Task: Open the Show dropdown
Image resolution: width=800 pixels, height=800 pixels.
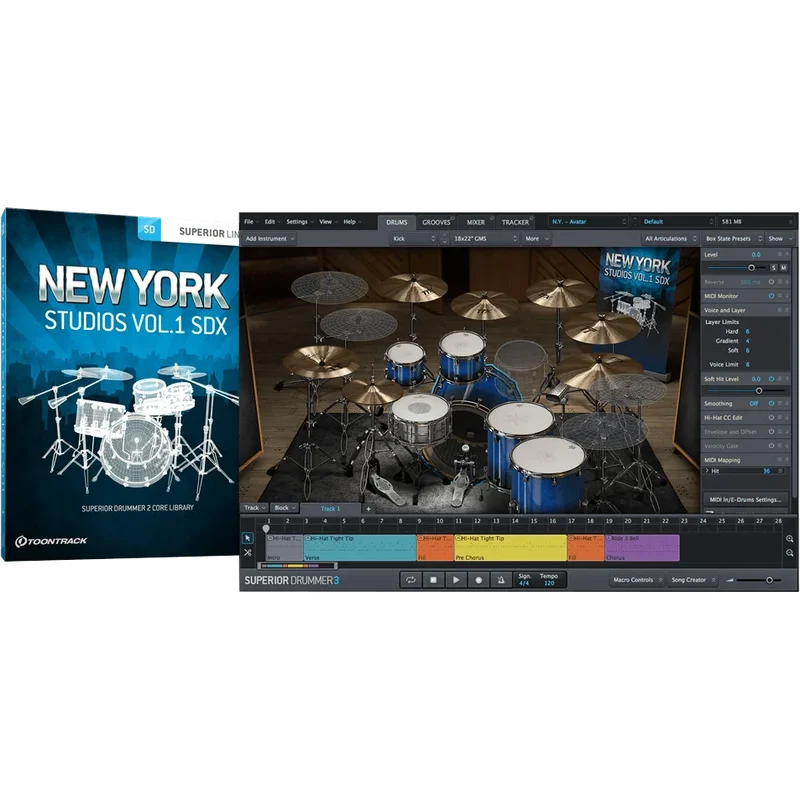Action: click(x=779, y=239)
